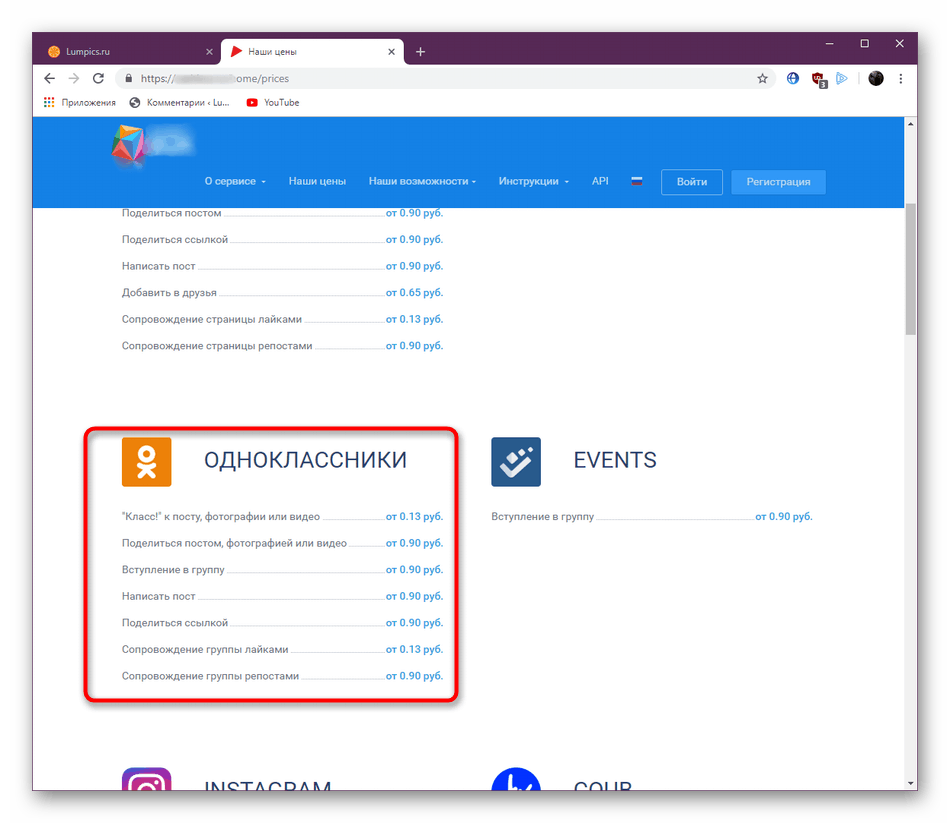Click Сопровождение группы лайками row
This screenshot has width=950, height=823.
coord(282,649)
